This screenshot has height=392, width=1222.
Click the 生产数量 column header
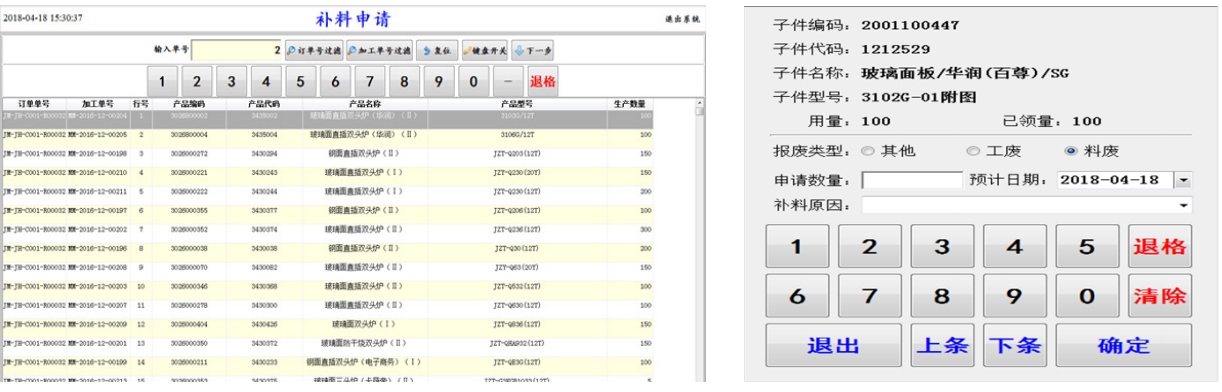tap(630, 103)
